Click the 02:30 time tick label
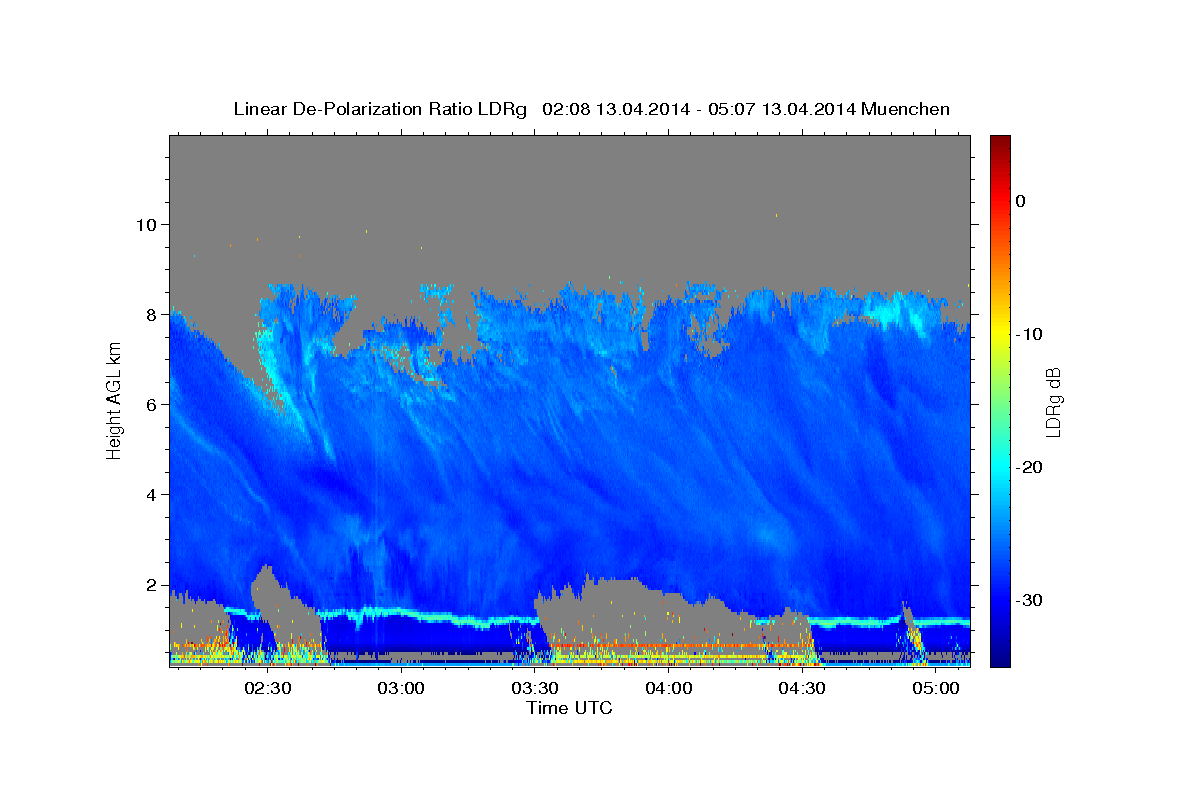This screenshot has width=1200, height=800. (268, 688)
